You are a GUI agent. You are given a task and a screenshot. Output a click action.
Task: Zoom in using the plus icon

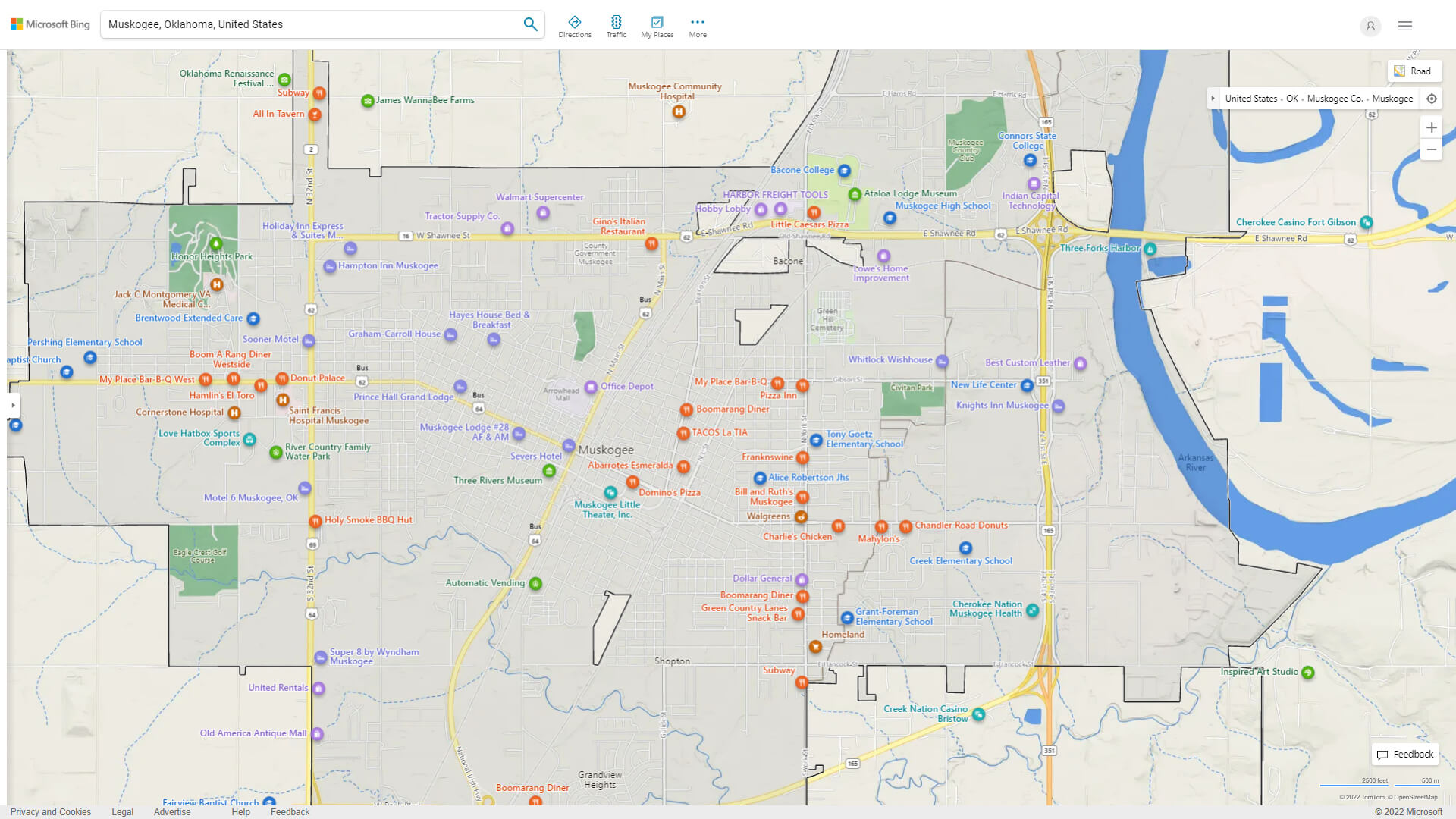click(x=1432, y=127)
